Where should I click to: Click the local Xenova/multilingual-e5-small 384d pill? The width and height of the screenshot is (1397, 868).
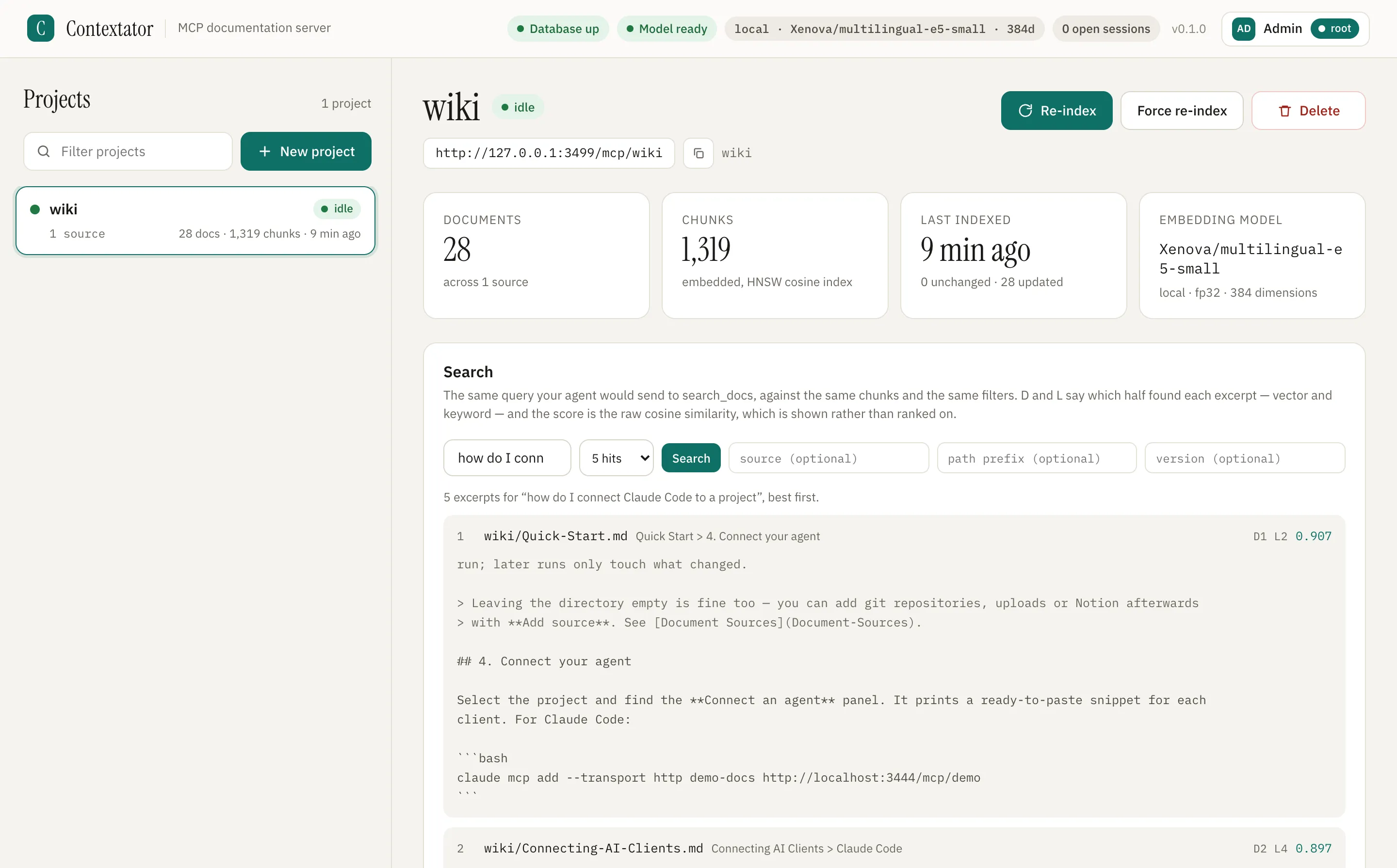coord(884,29)
